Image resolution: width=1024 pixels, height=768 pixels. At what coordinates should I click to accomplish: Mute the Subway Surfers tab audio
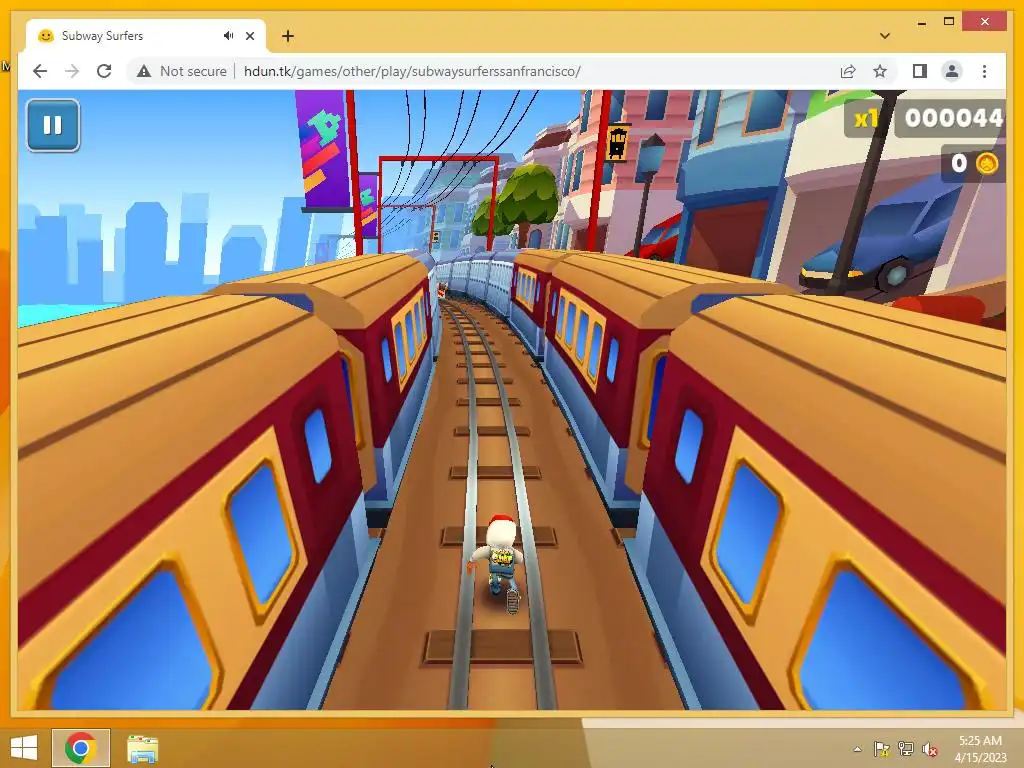click(228, 36)
